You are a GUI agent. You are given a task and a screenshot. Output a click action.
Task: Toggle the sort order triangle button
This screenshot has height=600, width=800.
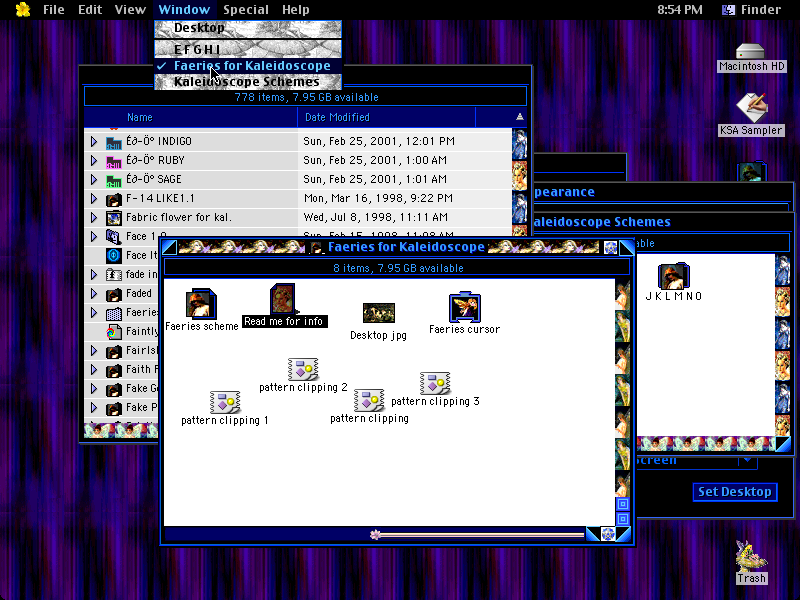point(519,117)
